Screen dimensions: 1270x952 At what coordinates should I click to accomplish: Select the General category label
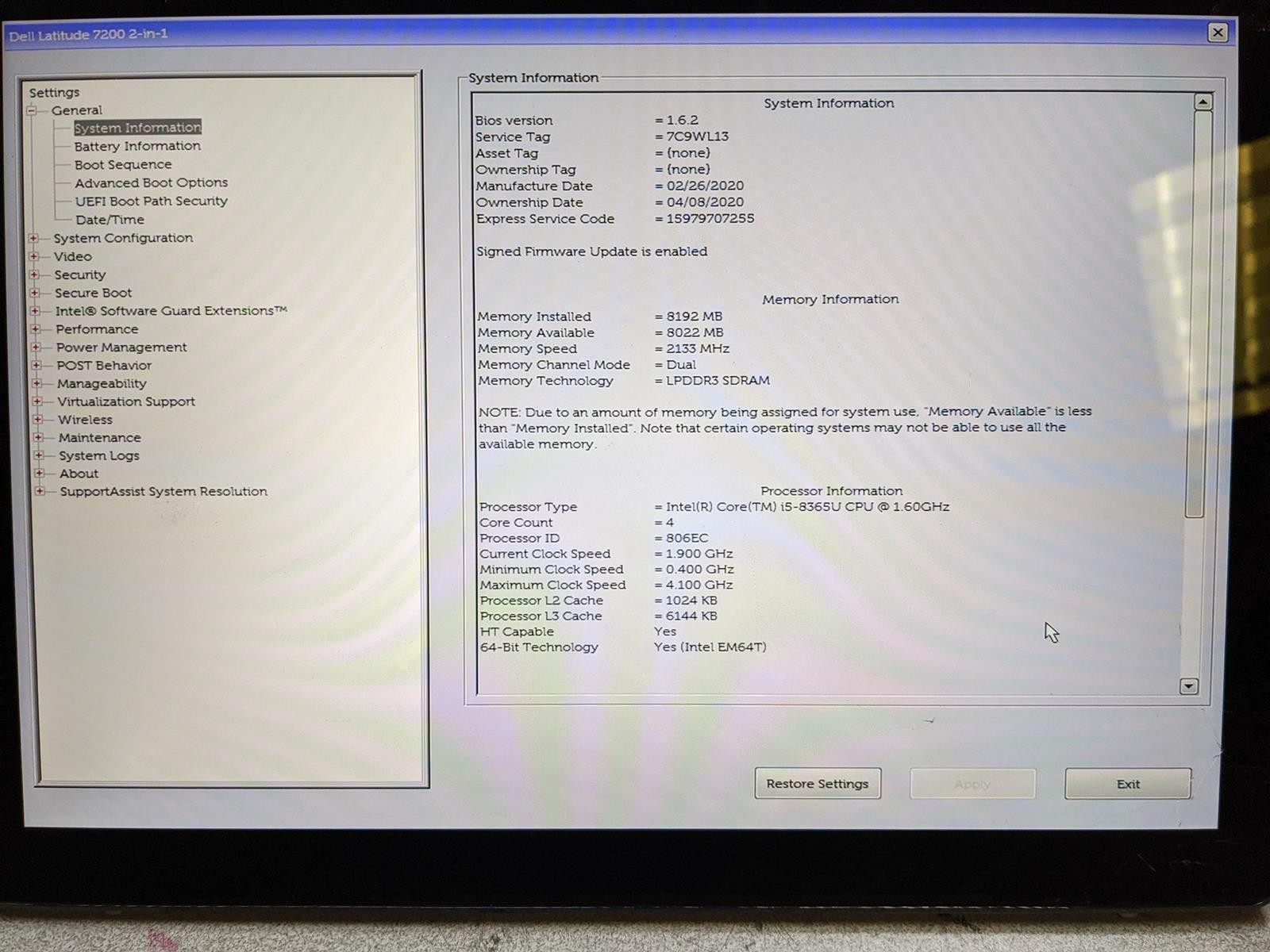pos(77,110)
